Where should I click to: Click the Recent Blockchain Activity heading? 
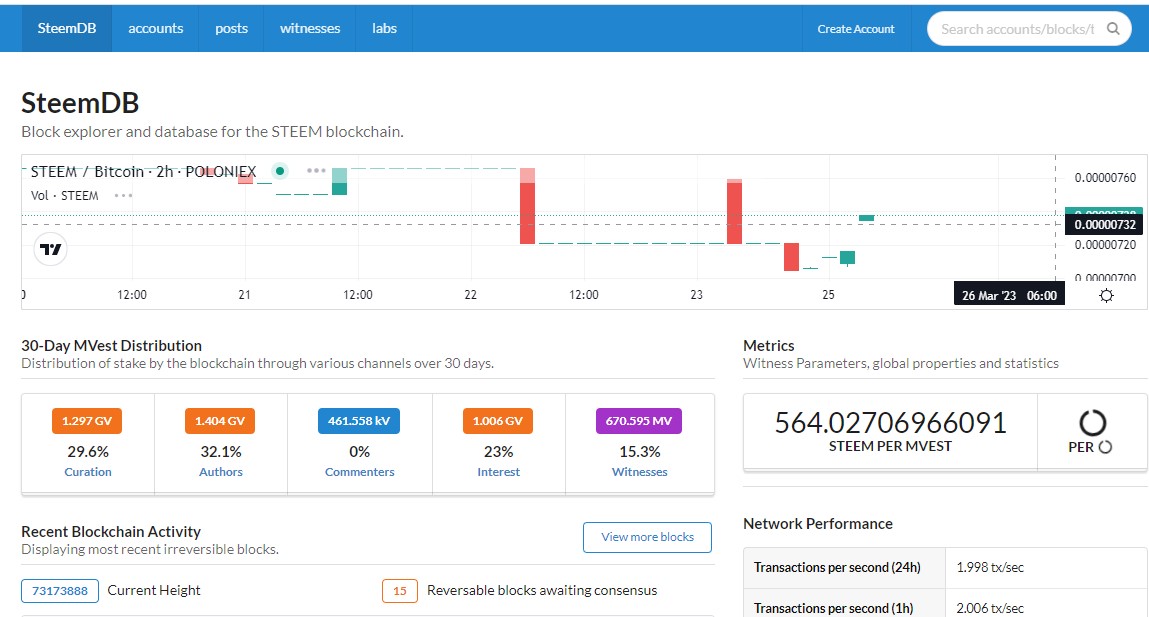(111, 532)
